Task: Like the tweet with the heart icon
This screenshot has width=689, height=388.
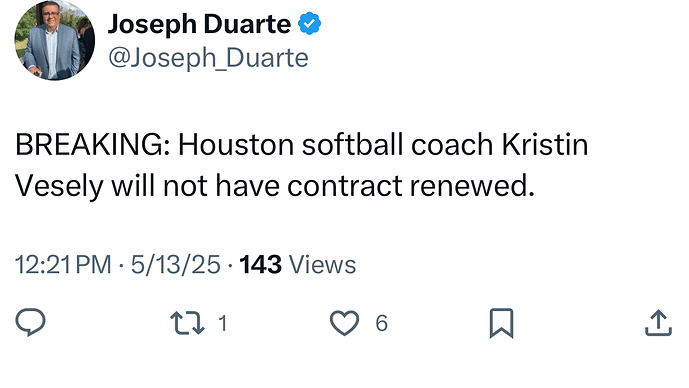Action: (x=344, y=323)
